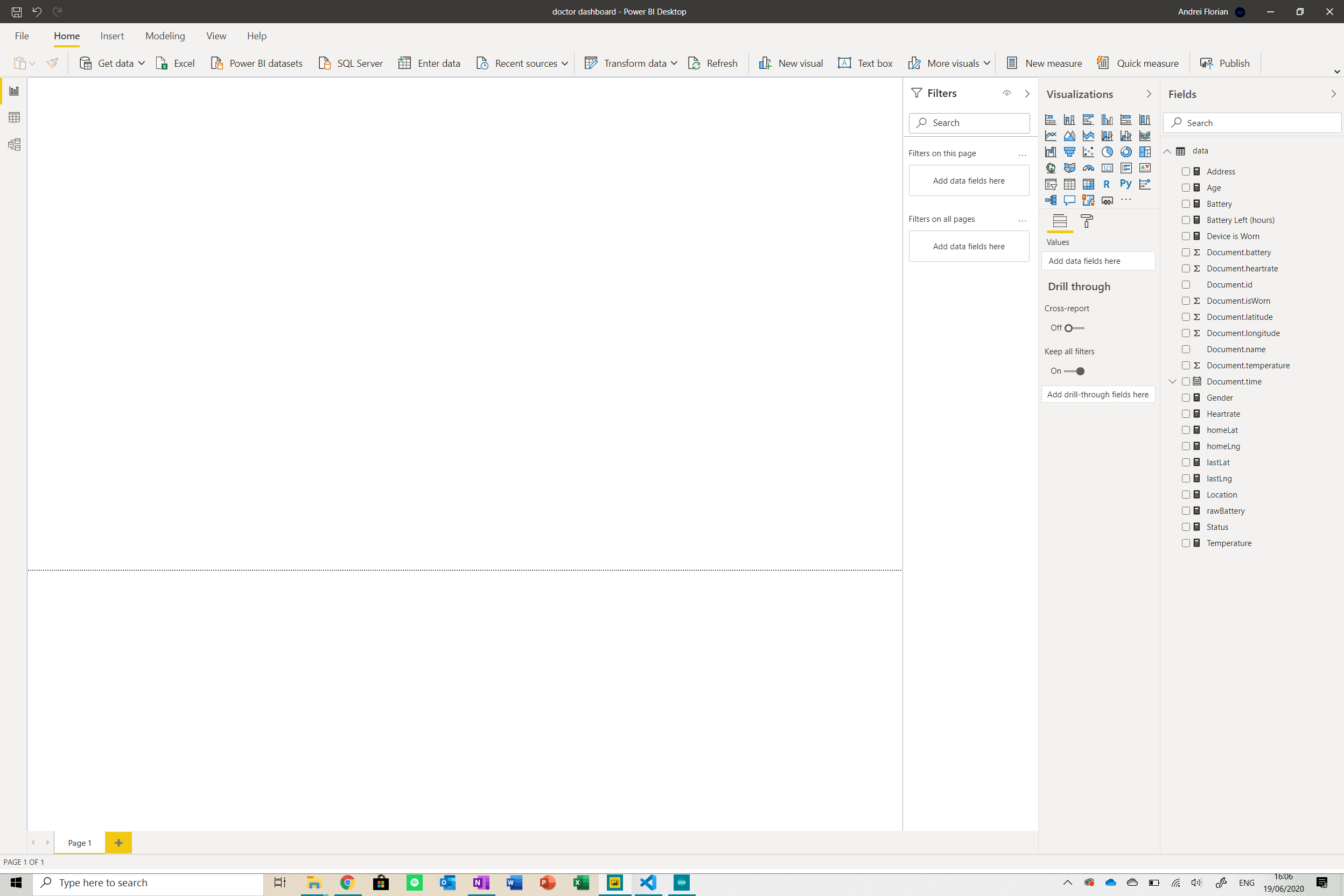Select the pie chart visualization
This screenshot has height=896, width=1344.
[1107, 152]
